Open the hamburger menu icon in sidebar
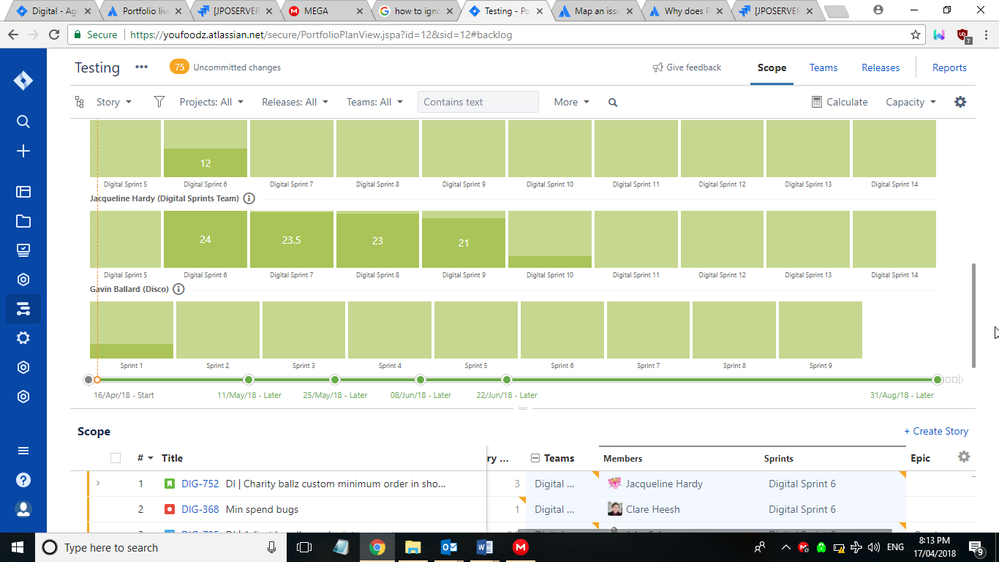999x562 pixels. (23, 450)
